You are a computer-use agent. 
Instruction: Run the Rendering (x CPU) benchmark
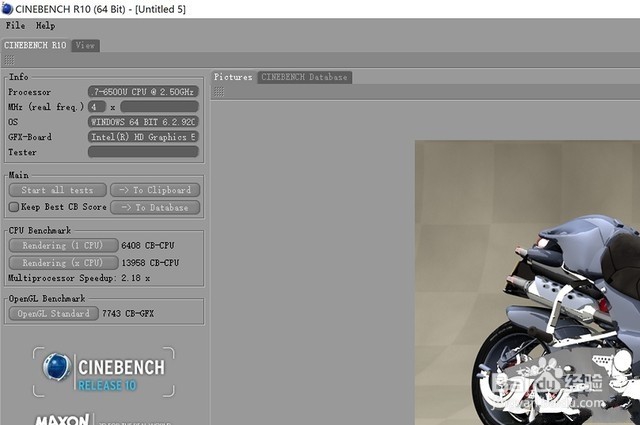[x=63, y=263]
